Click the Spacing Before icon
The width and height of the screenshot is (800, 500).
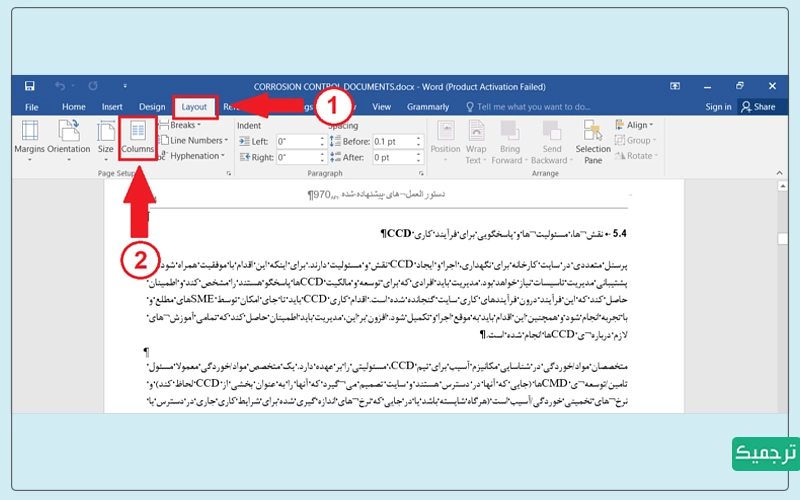pos(335,141)
